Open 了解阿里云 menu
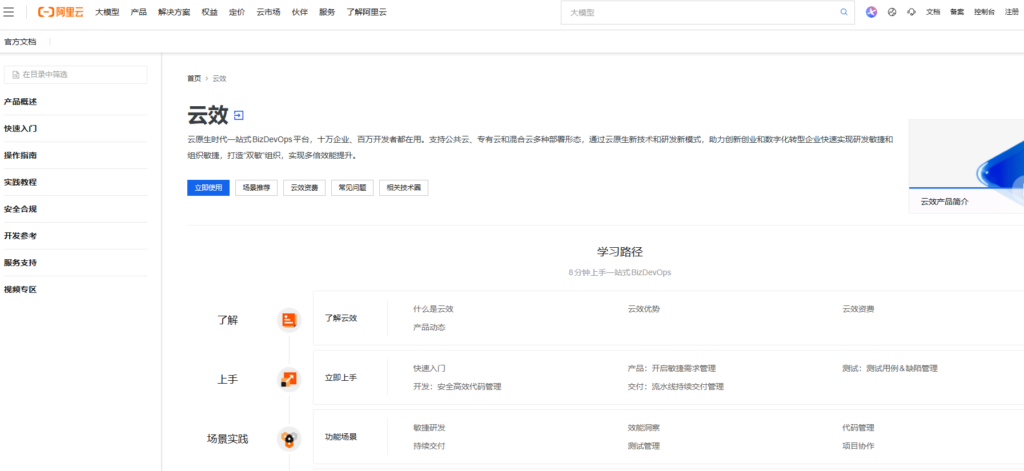The image size is (1024, 471). tap(366, 12)
